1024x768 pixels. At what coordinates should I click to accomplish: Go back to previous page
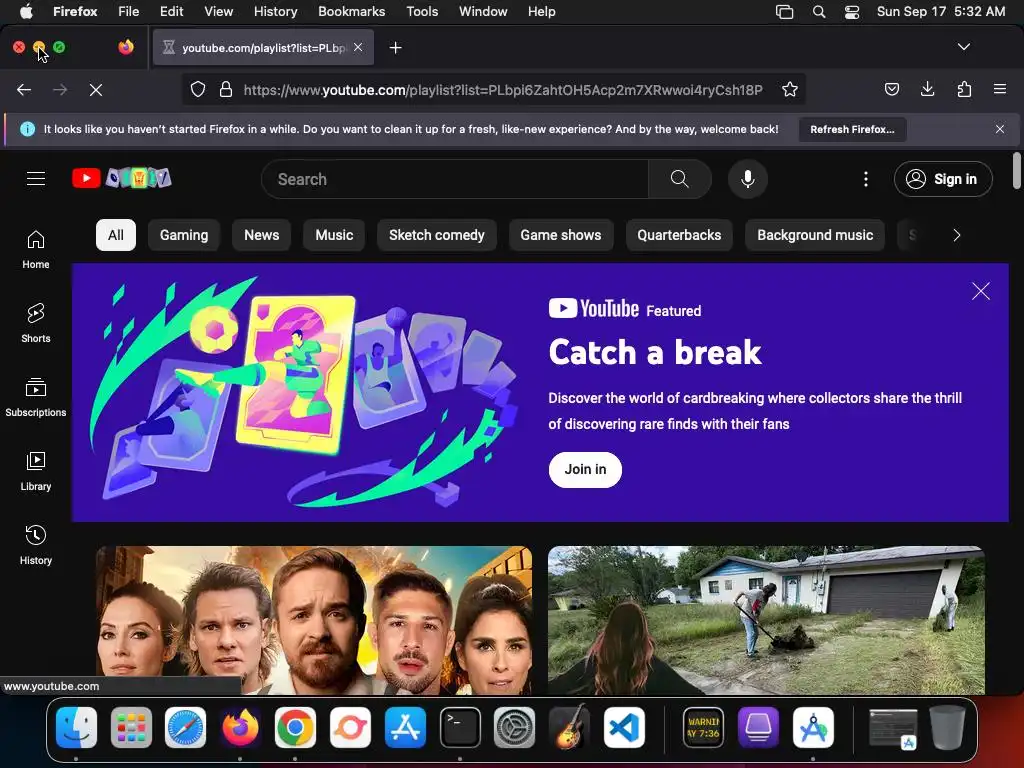(24, 90)
